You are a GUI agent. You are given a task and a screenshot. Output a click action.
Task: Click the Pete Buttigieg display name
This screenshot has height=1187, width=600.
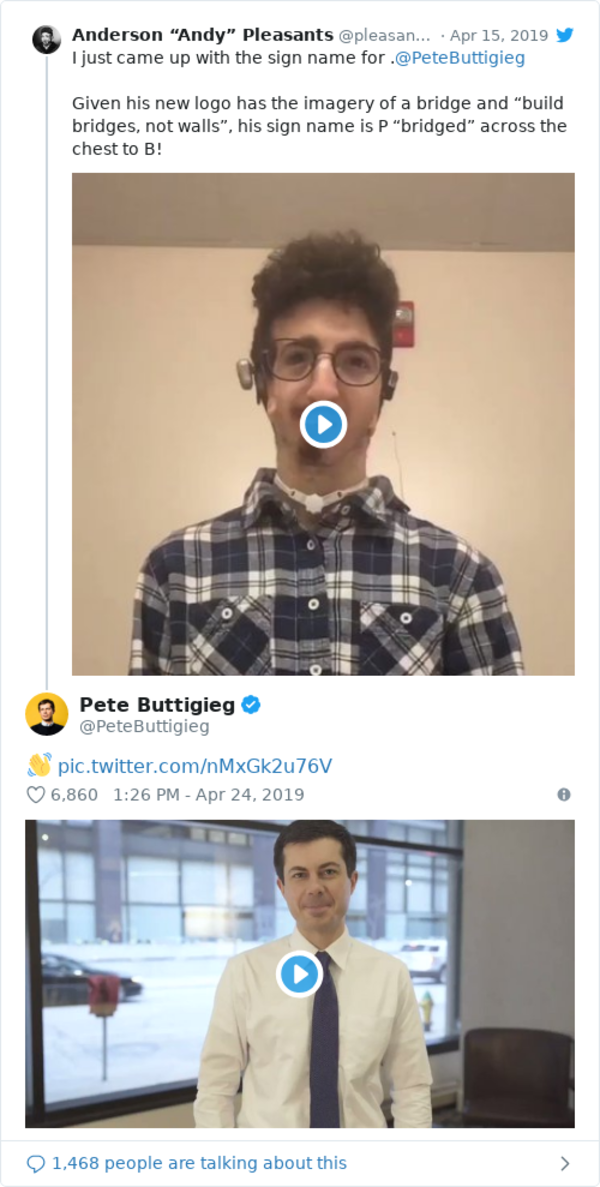coord(157,705)
